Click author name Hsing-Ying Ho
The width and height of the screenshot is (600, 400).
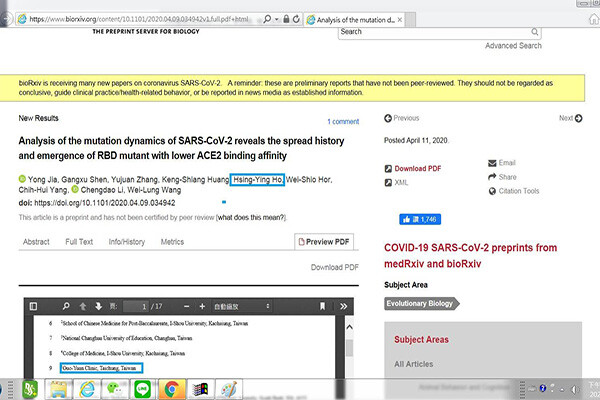point(257,180)
